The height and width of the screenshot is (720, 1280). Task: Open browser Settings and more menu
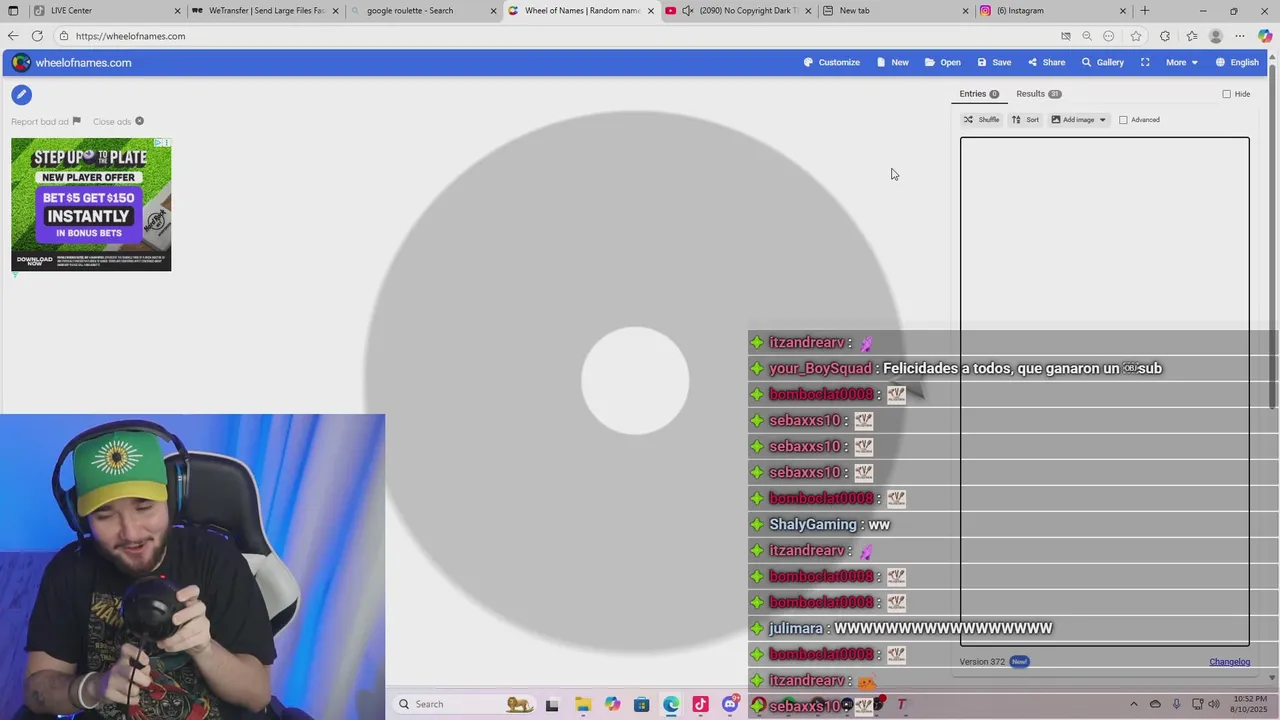1240,36
